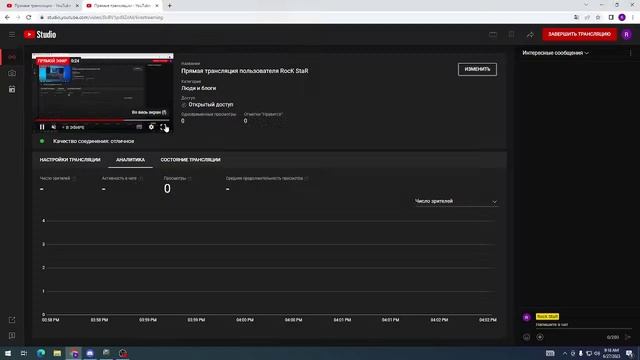Click the 'Число зрителей' metric card
Image resolution: width=640 pixels, height=360 pixels.
tap(57, 184)
